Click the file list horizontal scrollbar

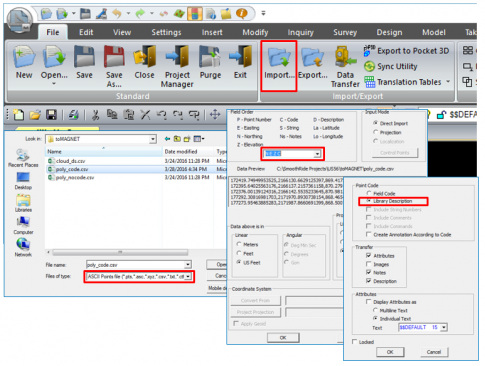[120, 252]
